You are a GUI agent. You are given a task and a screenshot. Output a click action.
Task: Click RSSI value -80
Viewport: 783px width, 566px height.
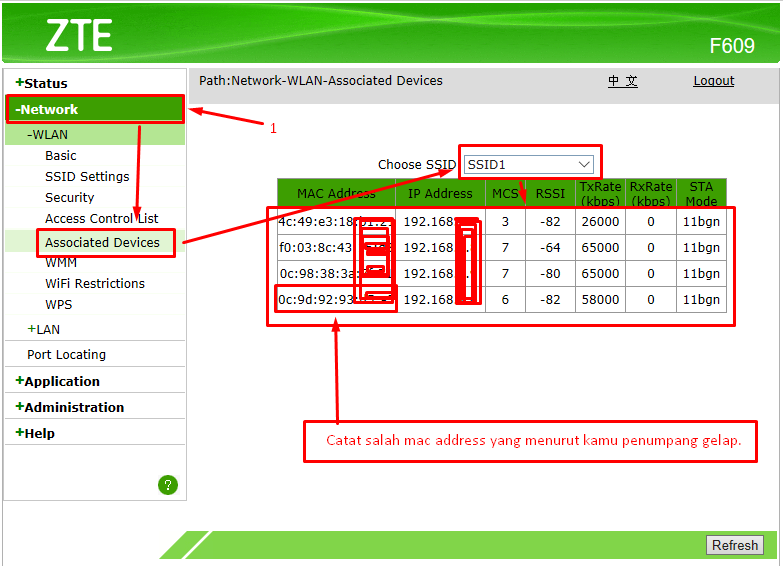pyautogui.click(x=550, y=273)
